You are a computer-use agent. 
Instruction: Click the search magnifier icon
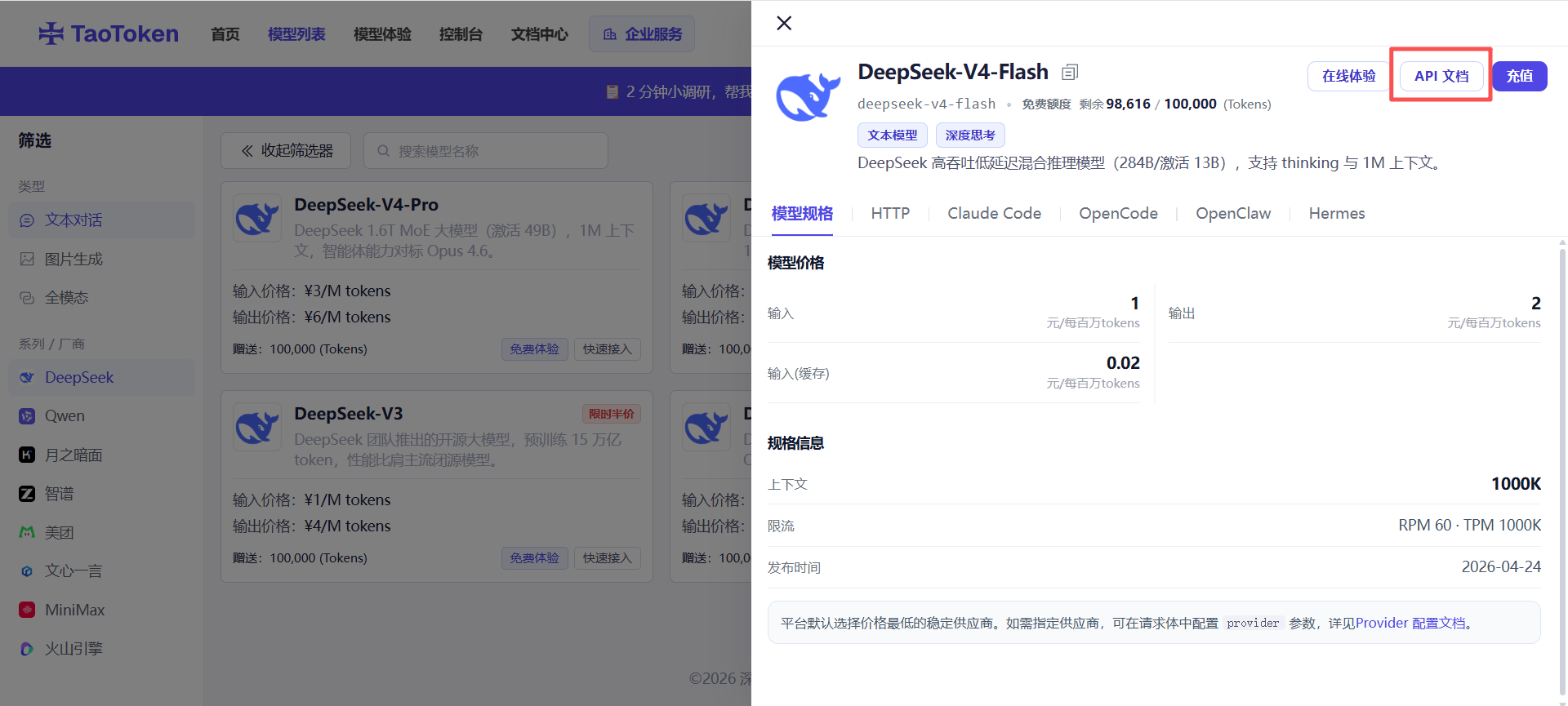(383, 151)
